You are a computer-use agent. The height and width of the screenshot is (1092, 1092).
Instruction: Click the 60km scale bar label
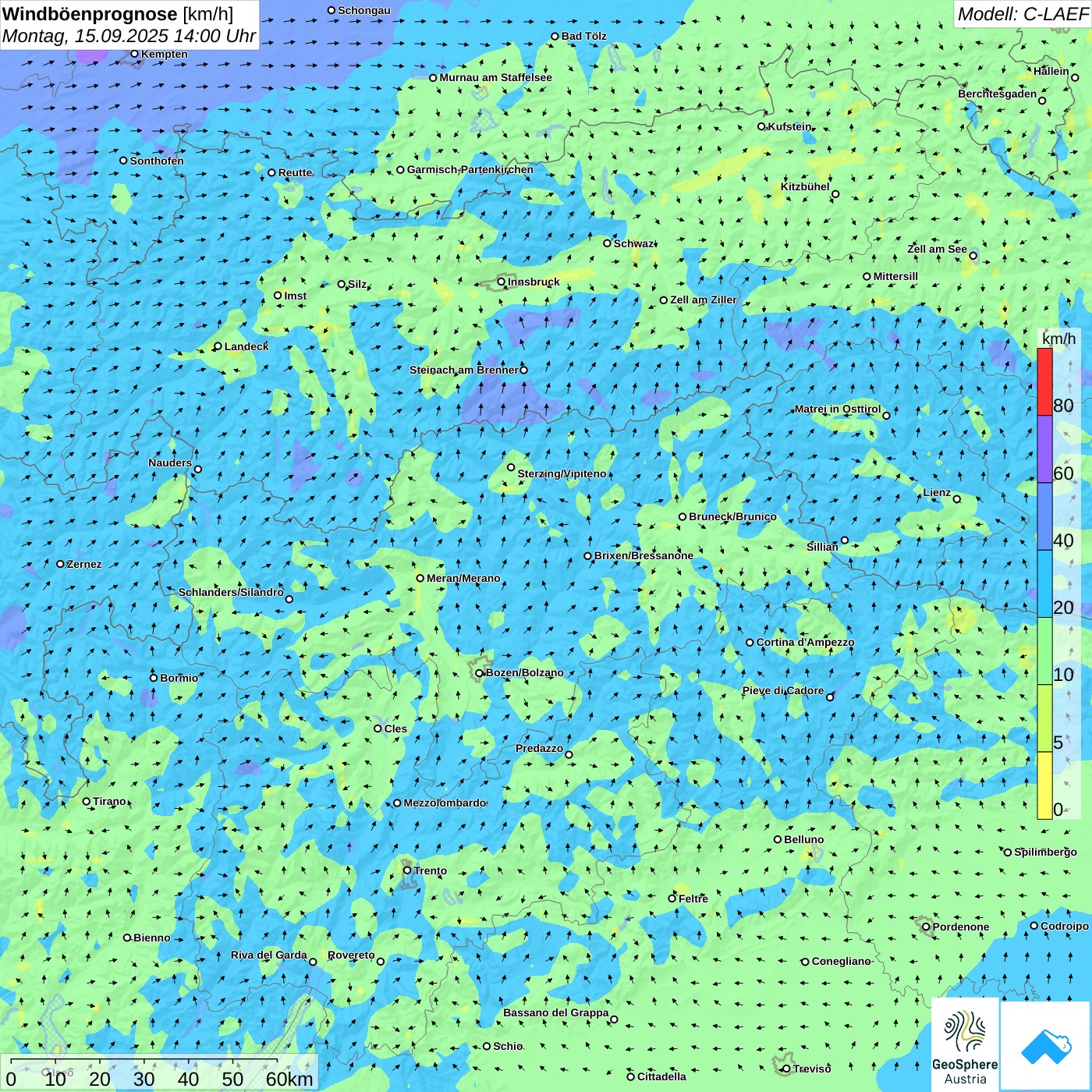click(289, 1079)
